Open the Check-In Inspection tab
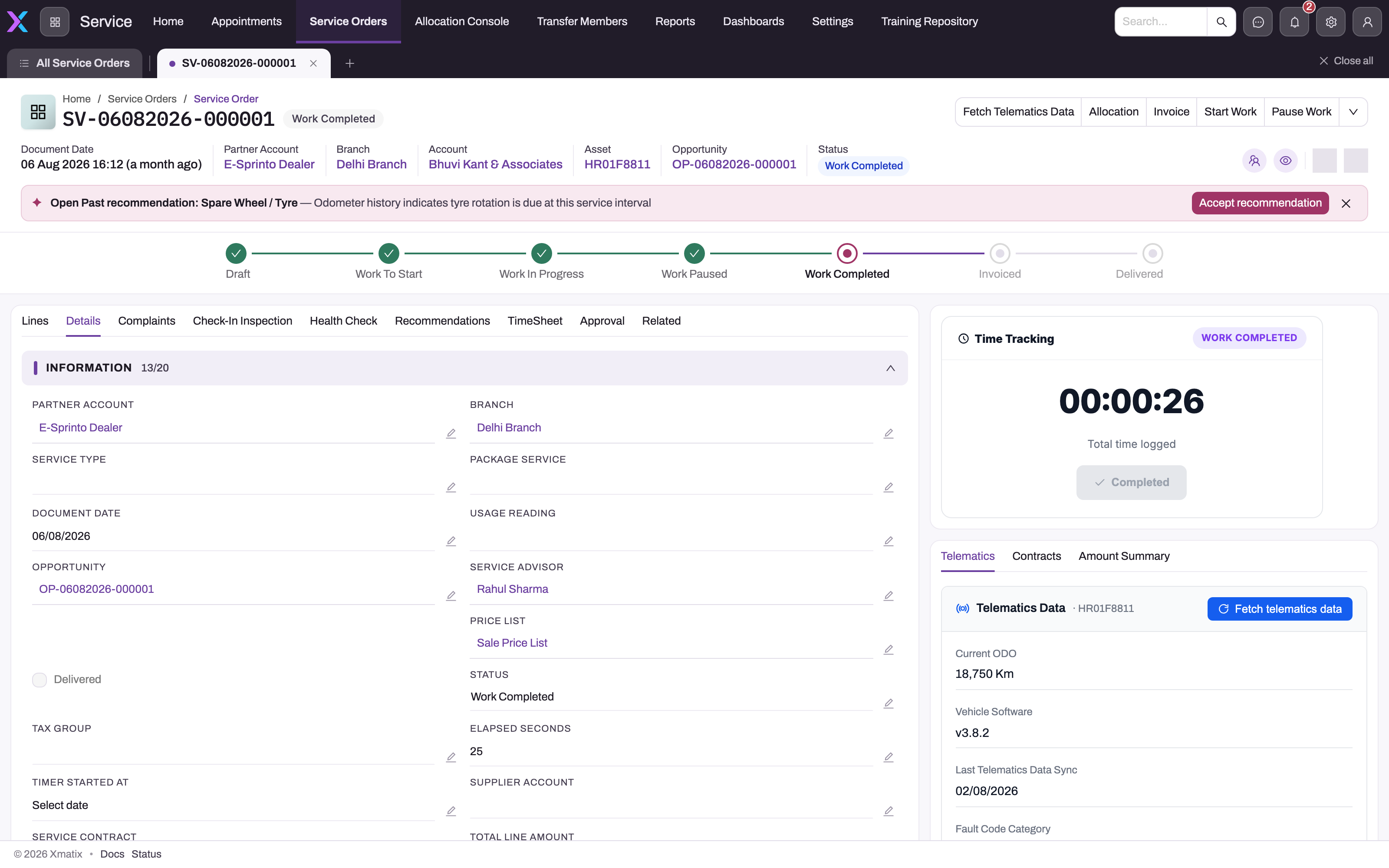 point(242,321)
